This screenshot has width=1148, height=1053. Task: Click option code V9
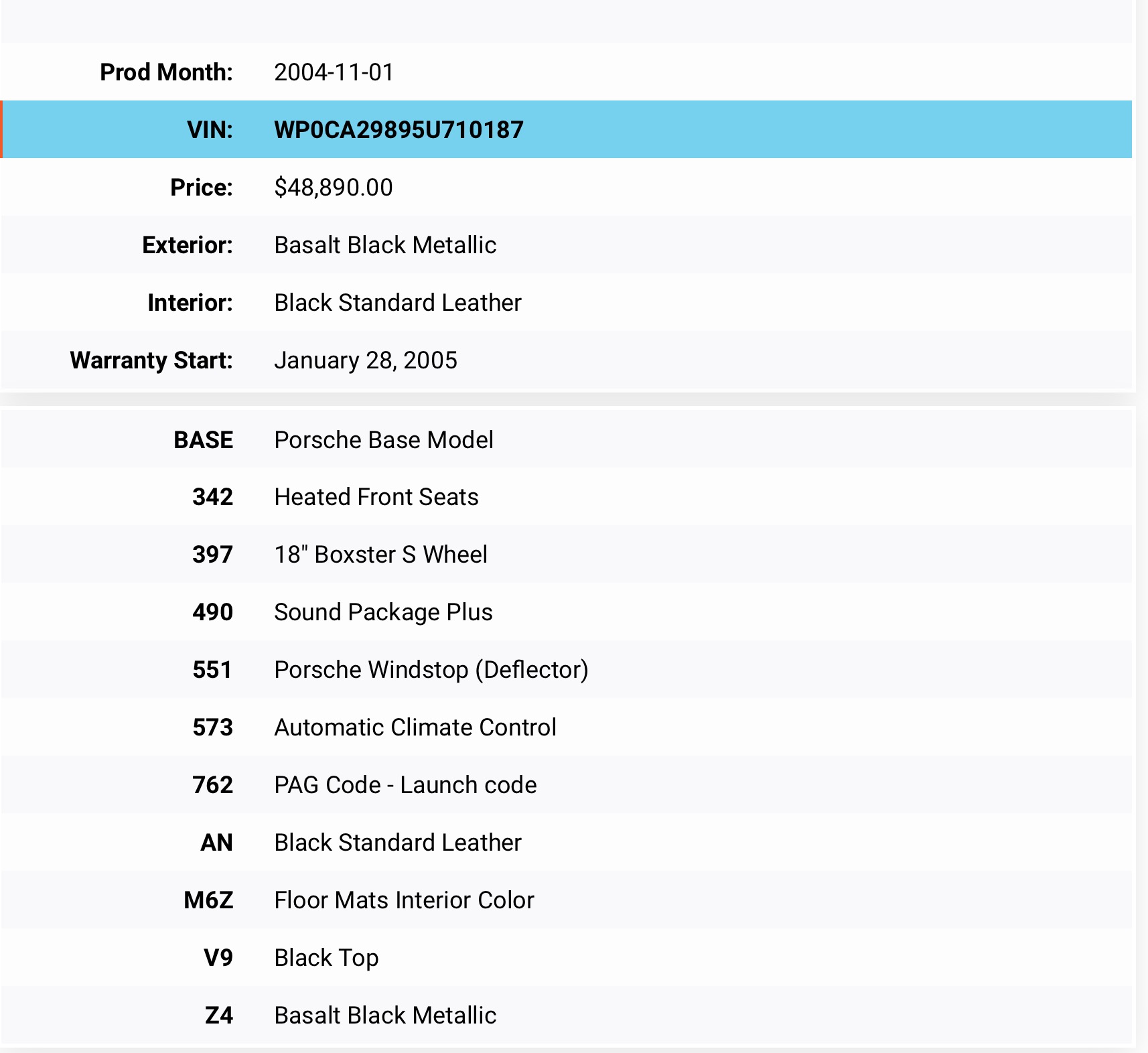pos(218,958)
